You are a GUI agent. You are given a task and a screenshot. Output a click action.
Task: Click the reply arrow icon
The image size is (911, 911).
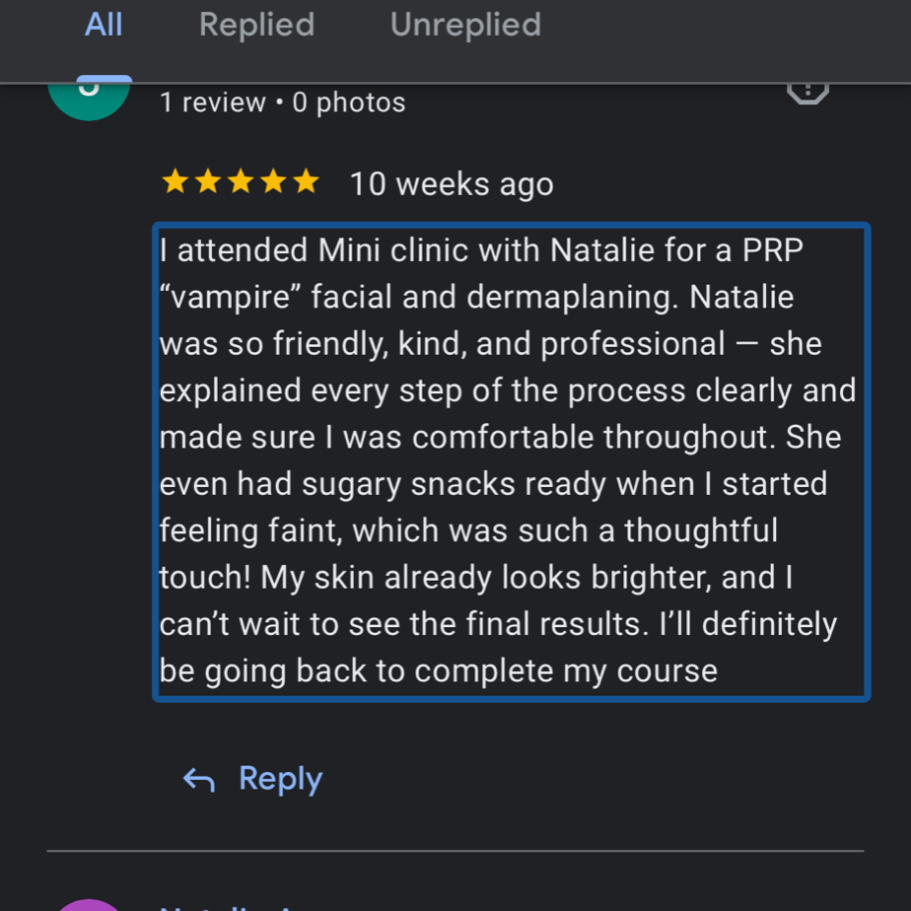coord(199,780)
